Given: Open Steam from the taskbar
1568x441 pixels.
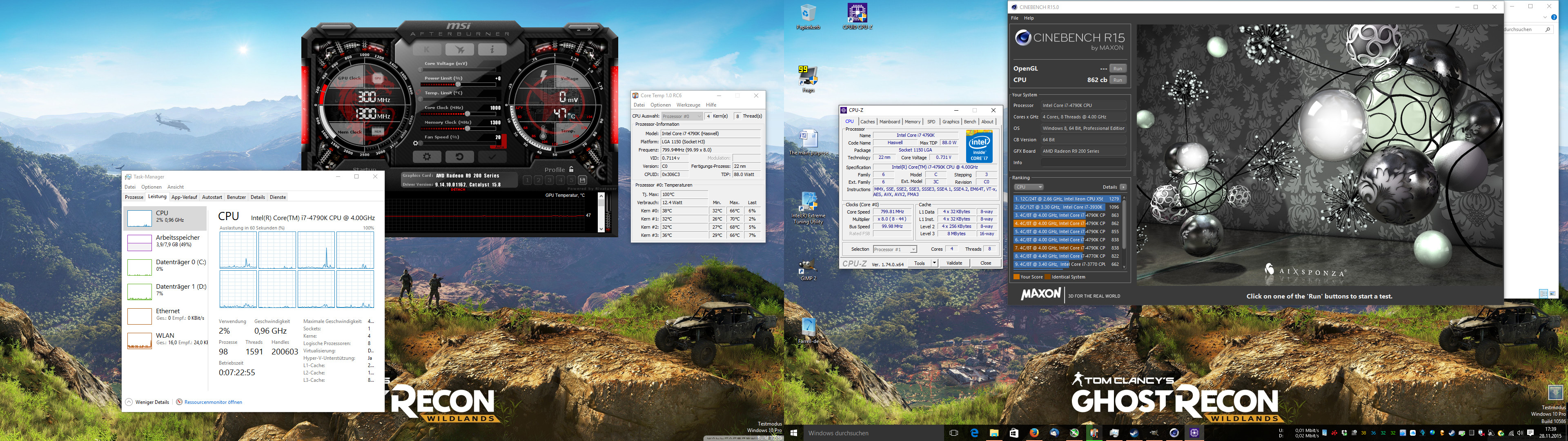Looking at the screenshot, I should pyautogui.click(x=1135, y=433).
